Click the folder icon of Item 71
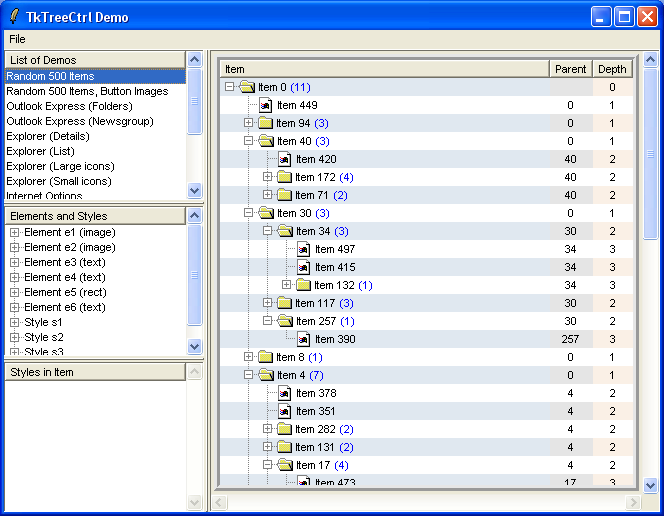Image resolution: width=664 pixels, height=516 pixels. point(285,195)
